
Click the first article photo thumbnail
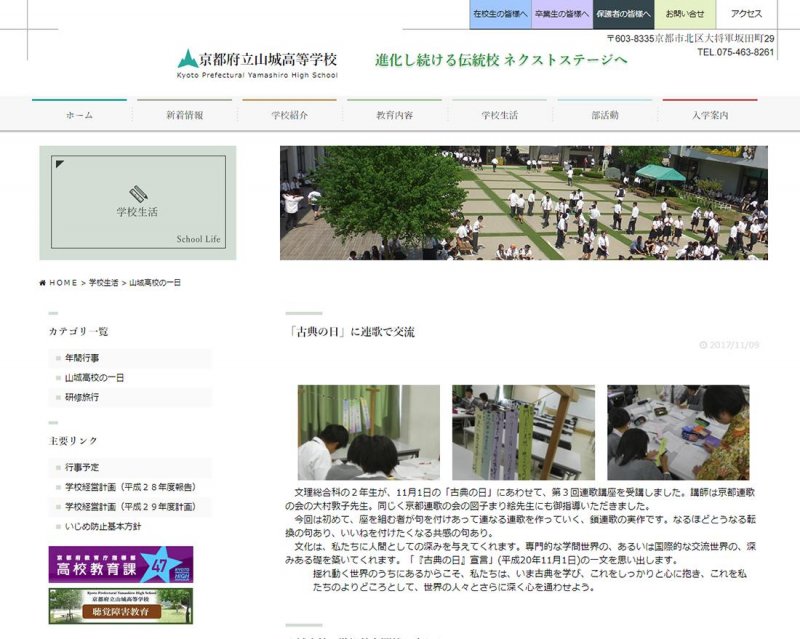pyautogui.click(x=368, y=432)
